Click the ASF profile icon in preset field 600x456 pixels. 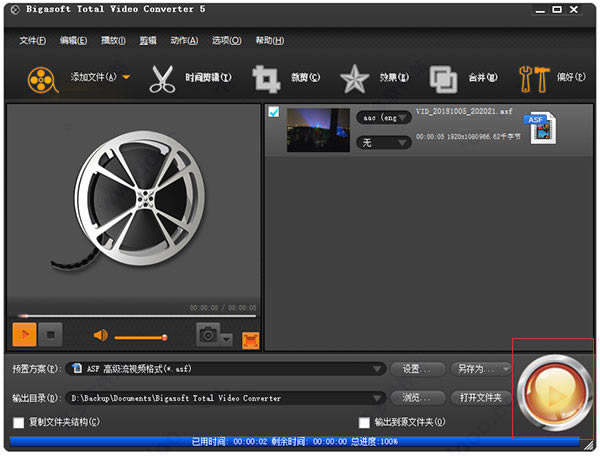[77, 368]
